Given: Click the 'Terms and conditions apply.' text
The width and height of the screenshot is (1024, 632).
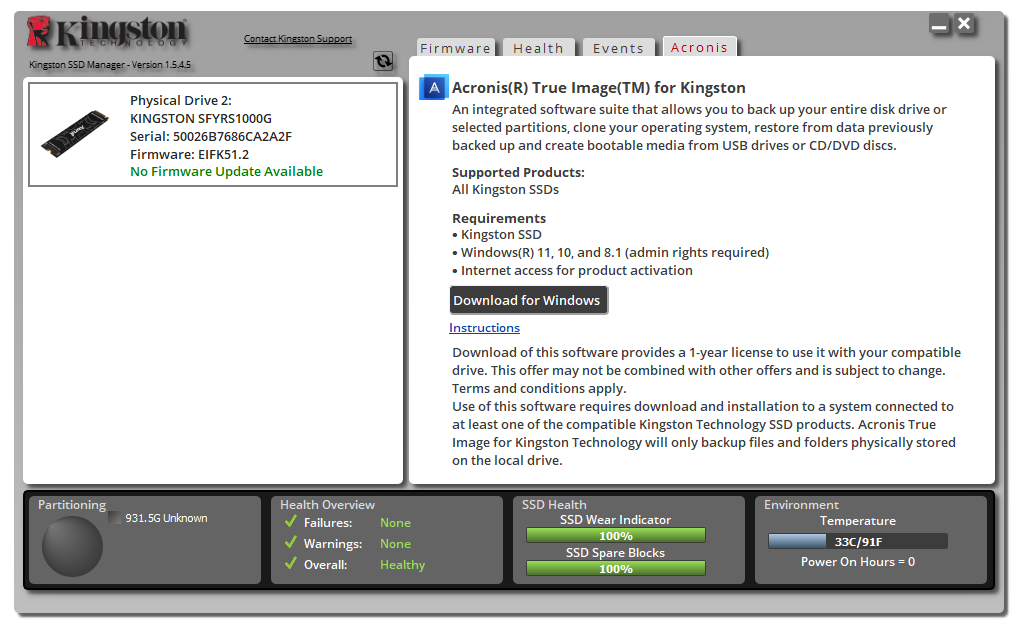Looking at the screenshot, I should pyautogui.click(x=539, y=388).
